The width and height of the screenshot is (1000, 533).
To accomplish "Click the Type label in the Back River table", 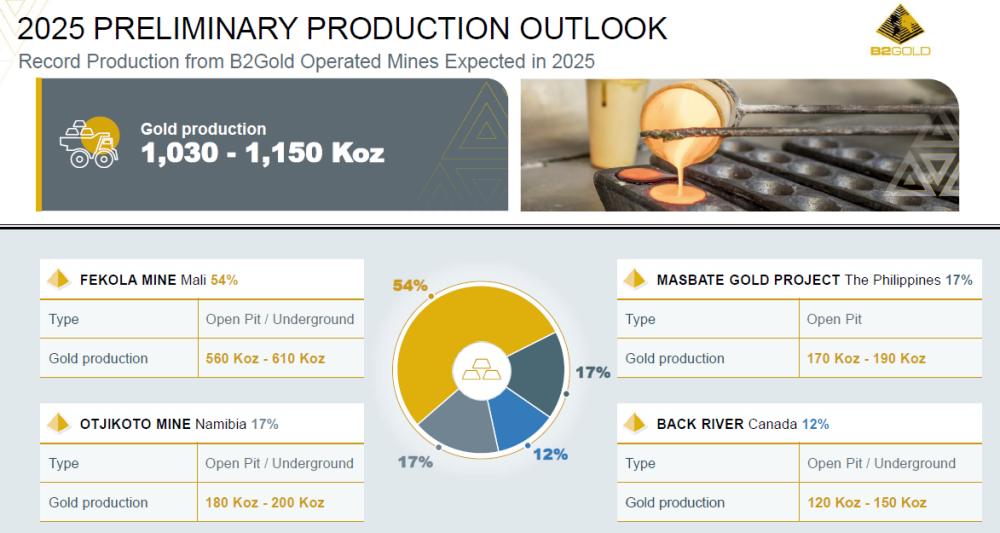I will 640,464.
